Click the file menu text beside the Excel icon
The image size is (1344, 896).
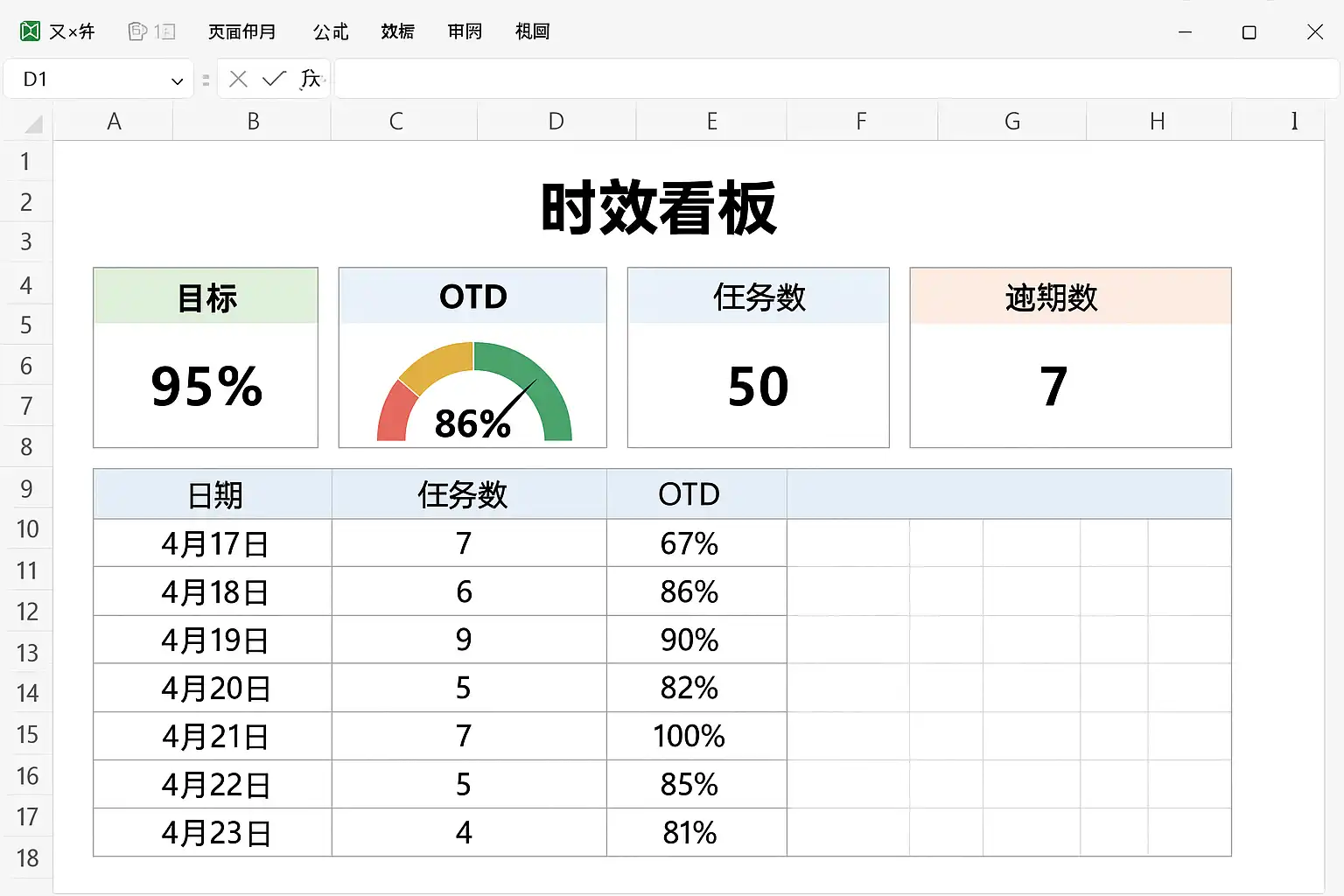pyautogui.click(x=72, y=31)
